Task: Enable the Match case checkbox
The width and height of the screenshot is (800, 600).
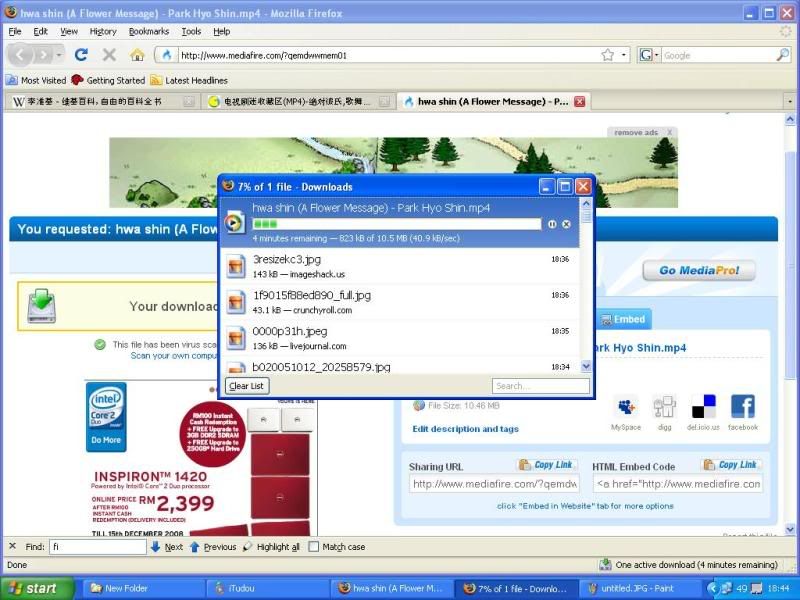Action: 314,547
